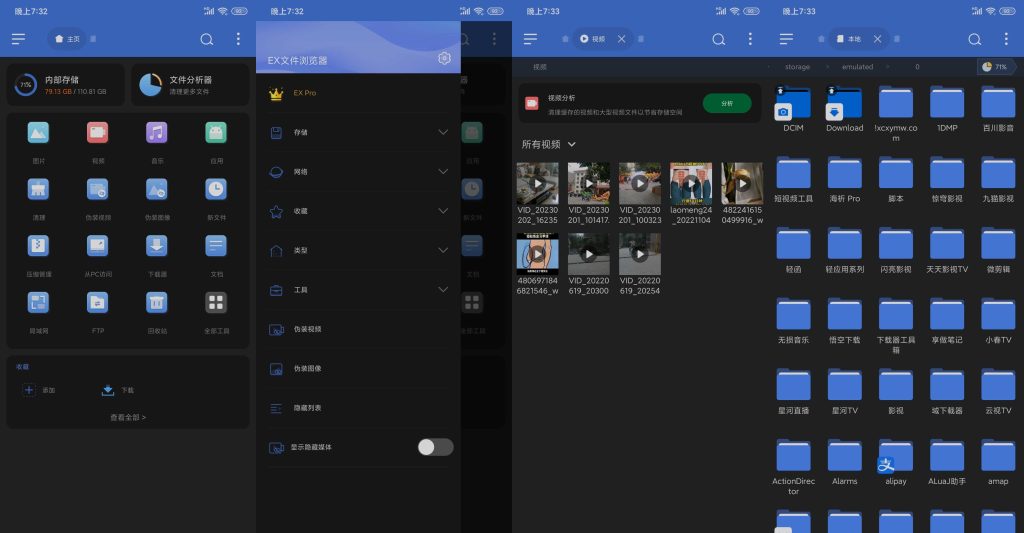Open settings gear in EX文件浏览器 drawer header

point(444,59)
